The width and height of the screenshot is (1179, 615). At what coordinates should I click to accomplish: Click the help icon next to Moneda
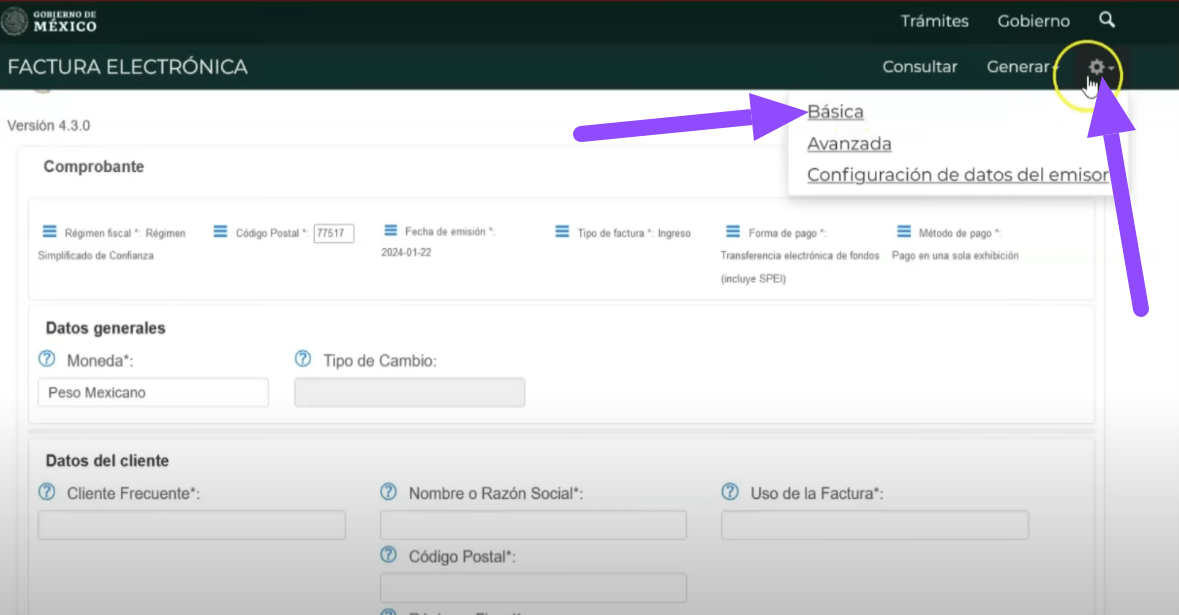pyautogui.click(x=46, y=359)
